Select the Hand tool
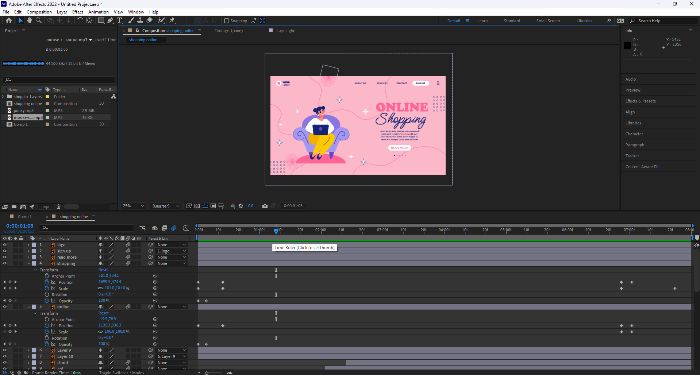The image size is (700, 375). click(x=29, y=21)
